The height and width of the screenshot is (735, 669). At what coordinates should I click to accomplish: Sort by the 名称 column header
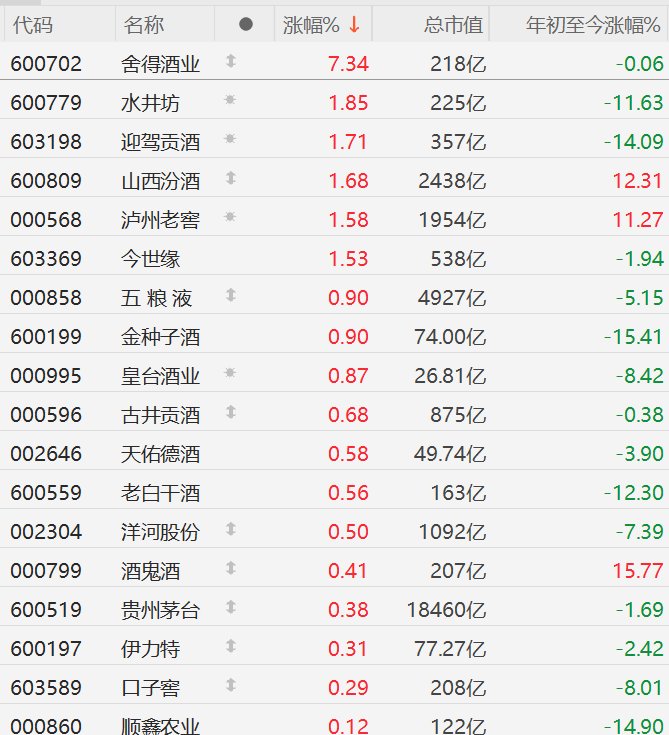[x=144, y=25]
